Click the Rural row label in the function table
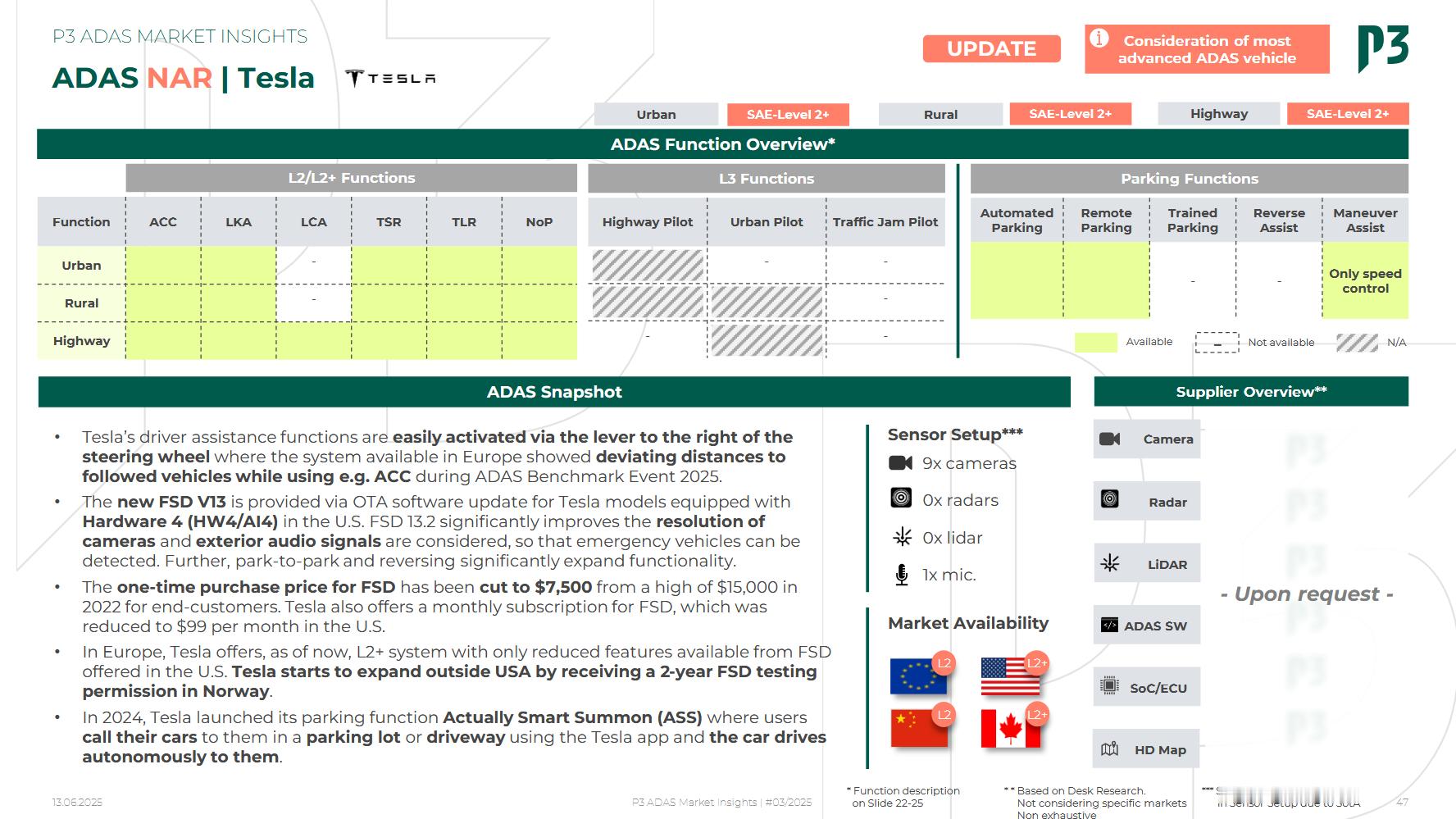The image size is (1456, 819). tap(81, 303)
